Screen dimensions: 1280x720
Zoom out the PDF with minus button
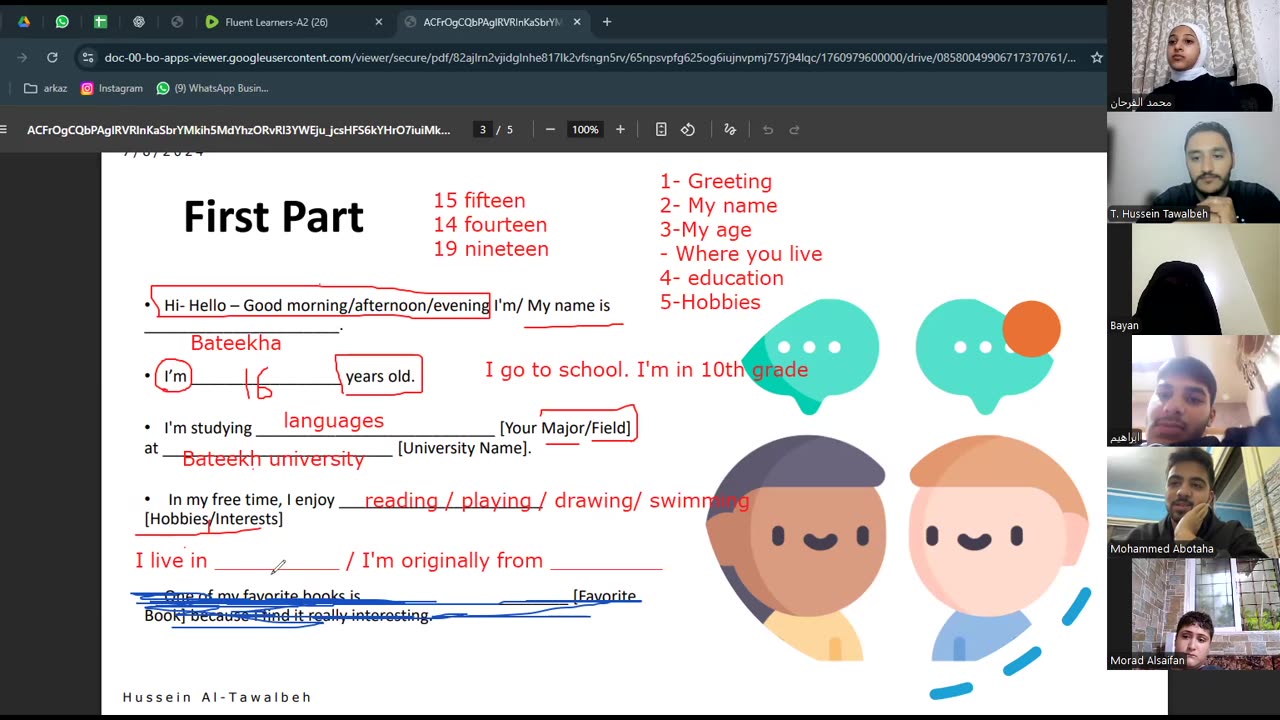pyautogui.click(x=550, y=130)
